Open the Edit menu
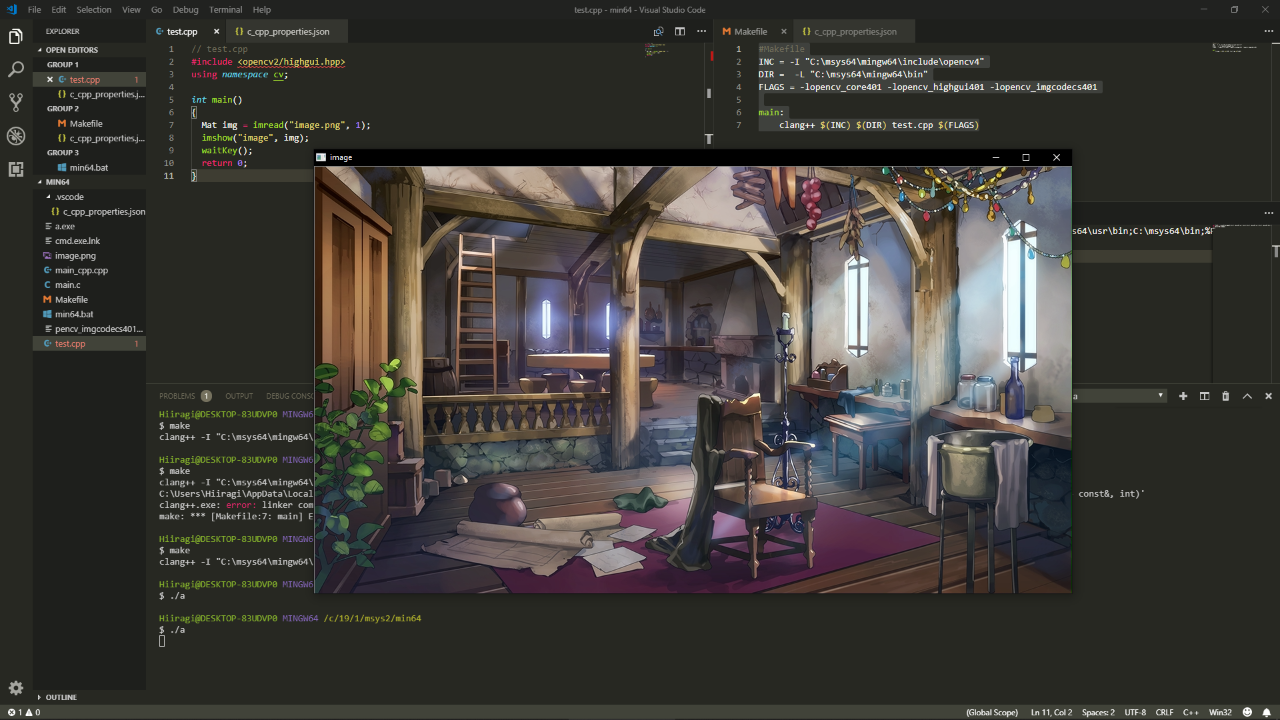 point(60,10)
